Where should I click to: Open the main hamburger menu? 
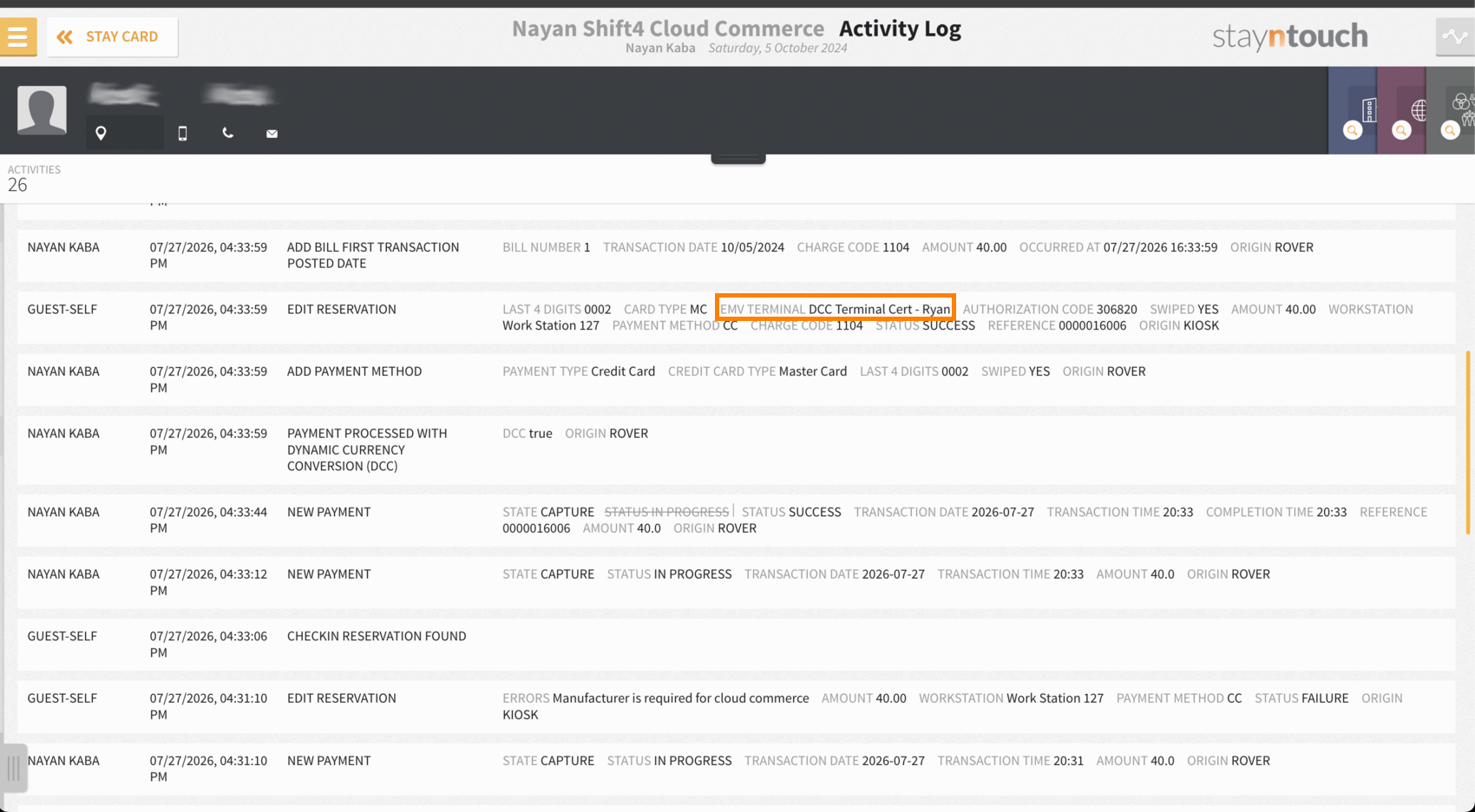[18, 37]
